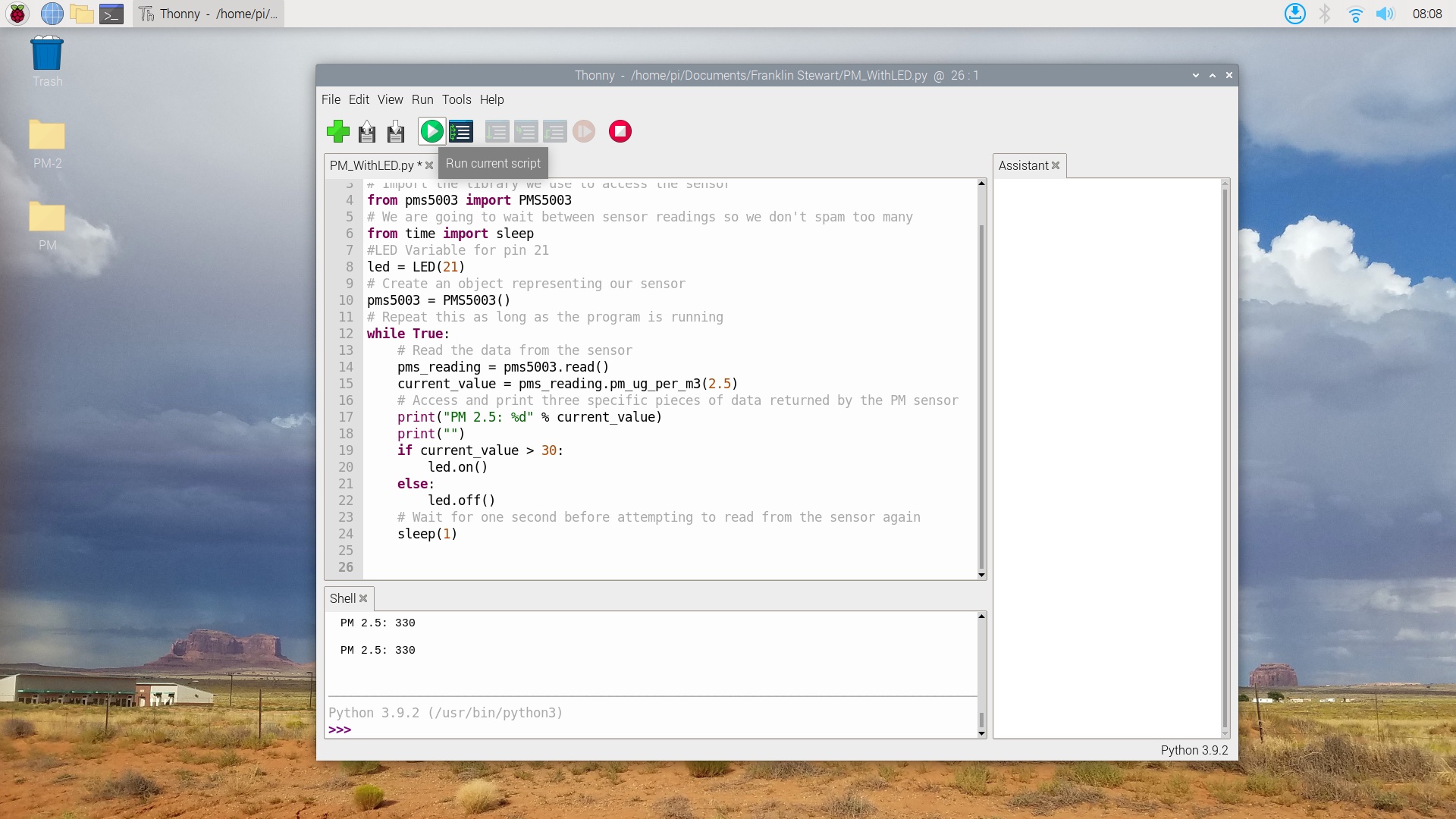
Task: Click the New file icon in toolbar
Action: point(337,131)
